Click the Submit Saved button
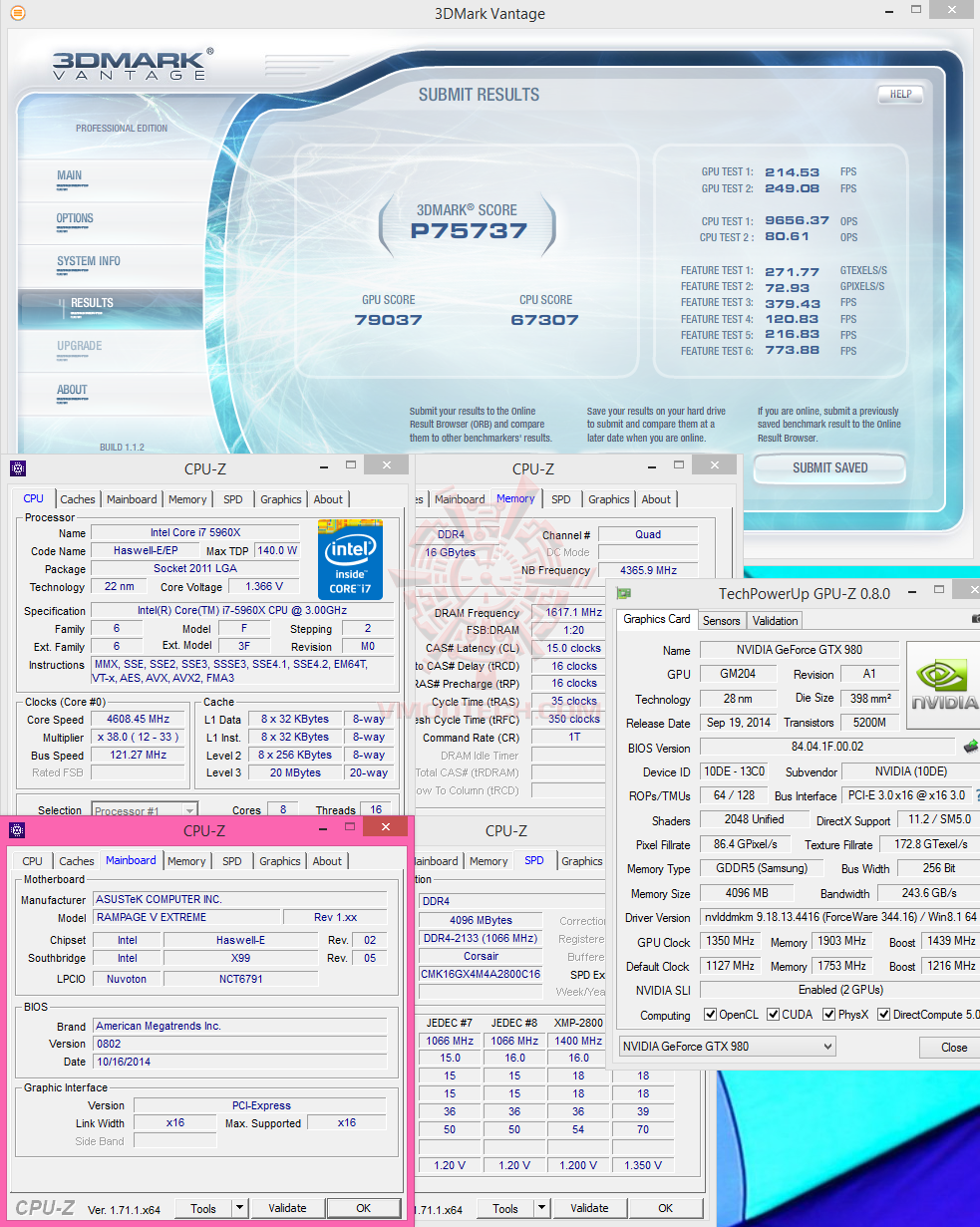The image size is (980, 1227). point(830,468)
